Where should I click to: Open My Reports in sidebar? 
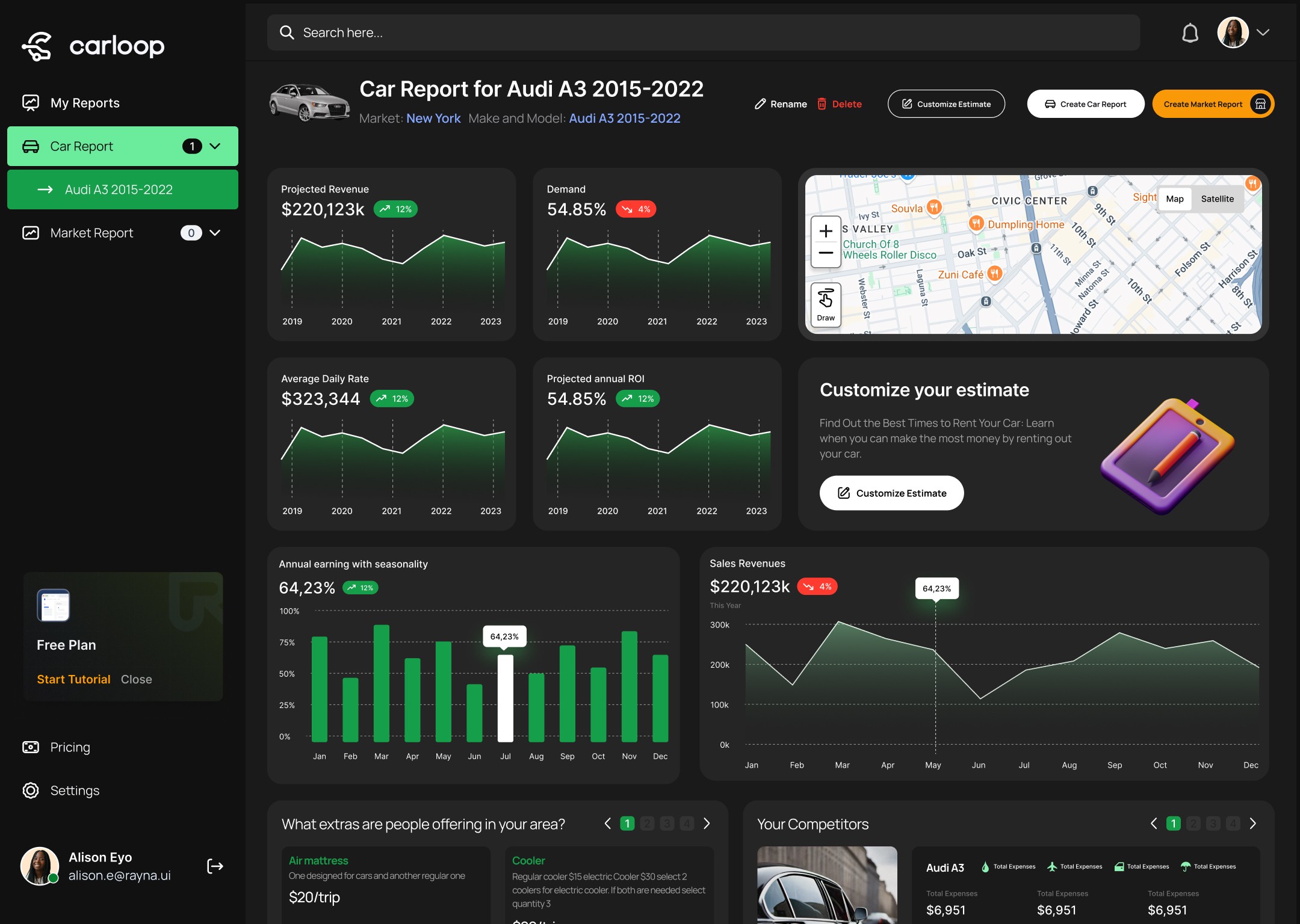point(85,103)
